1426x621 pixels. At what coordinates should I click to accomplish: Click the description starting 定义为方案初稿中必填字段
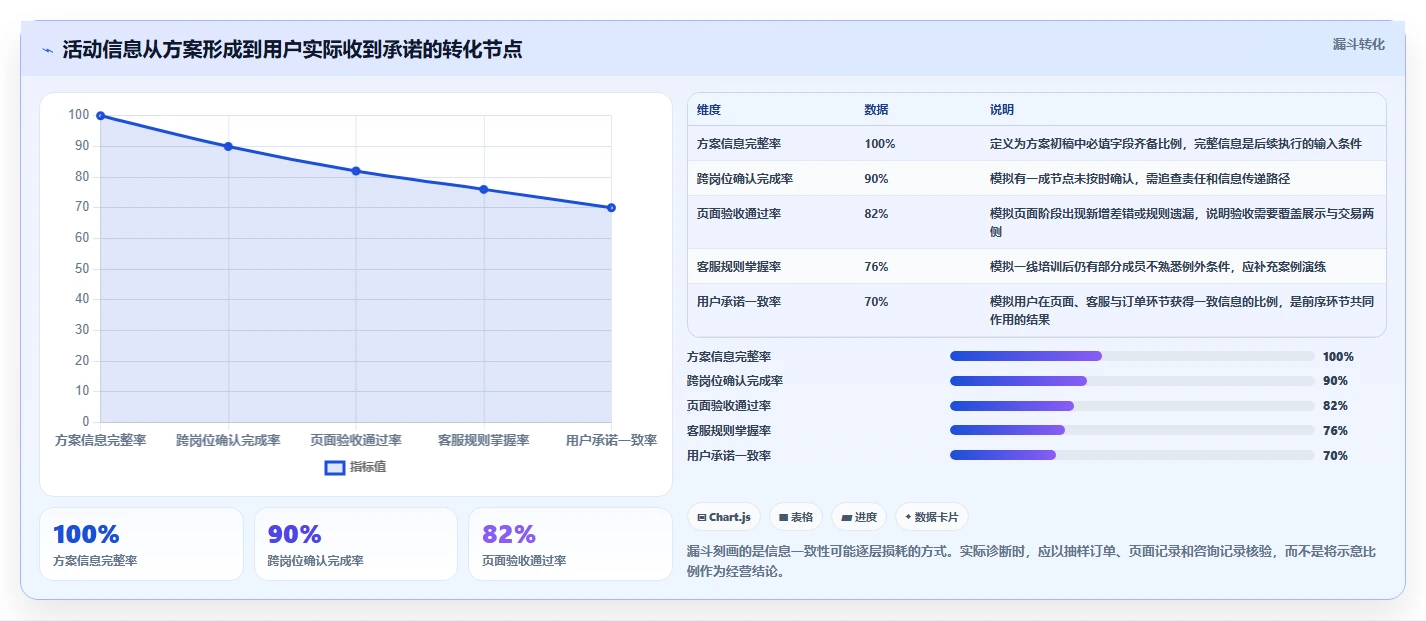tap(1176, 144)
